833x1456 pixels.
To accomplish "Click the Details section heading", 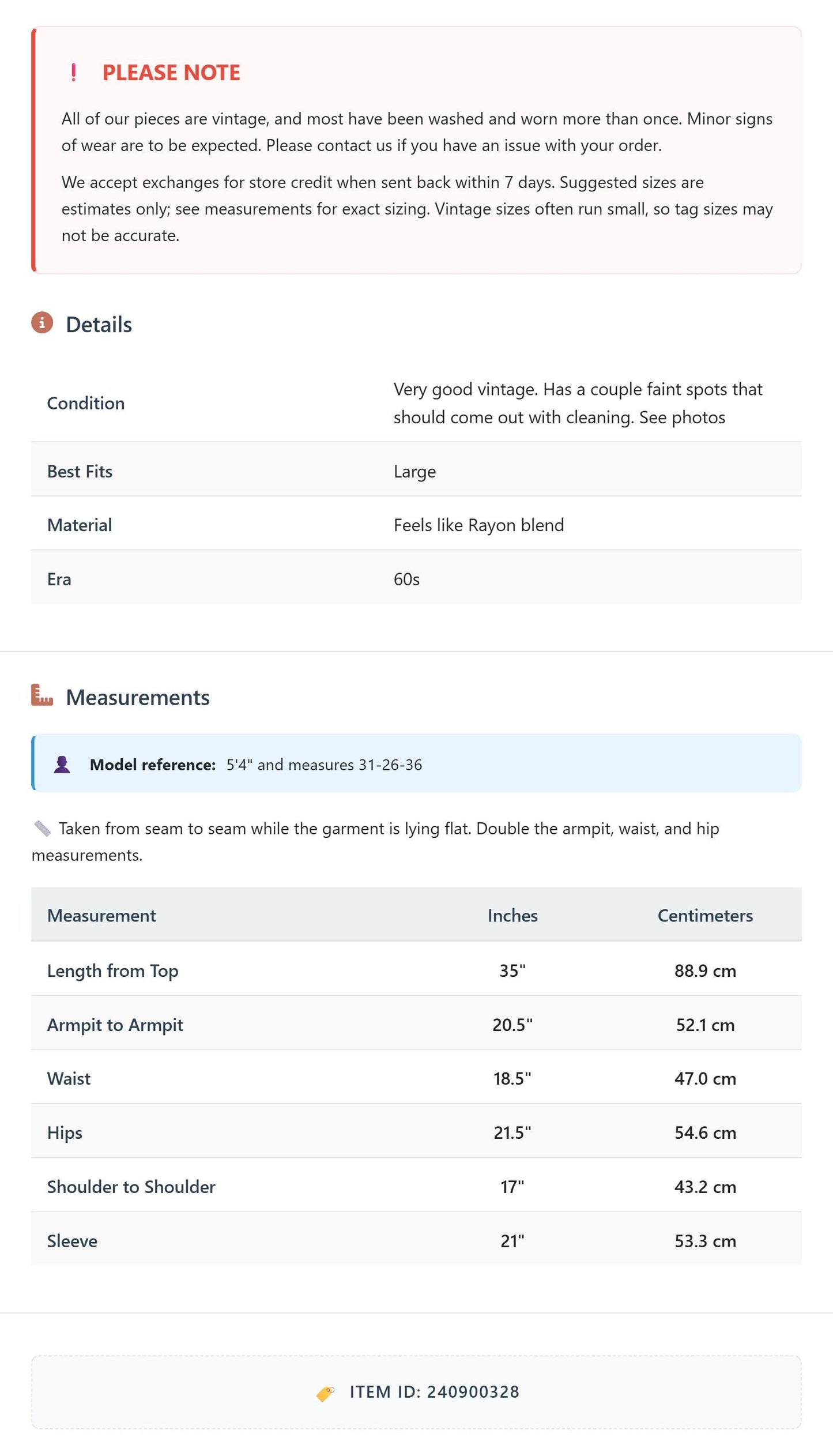I will pos(99,325).
